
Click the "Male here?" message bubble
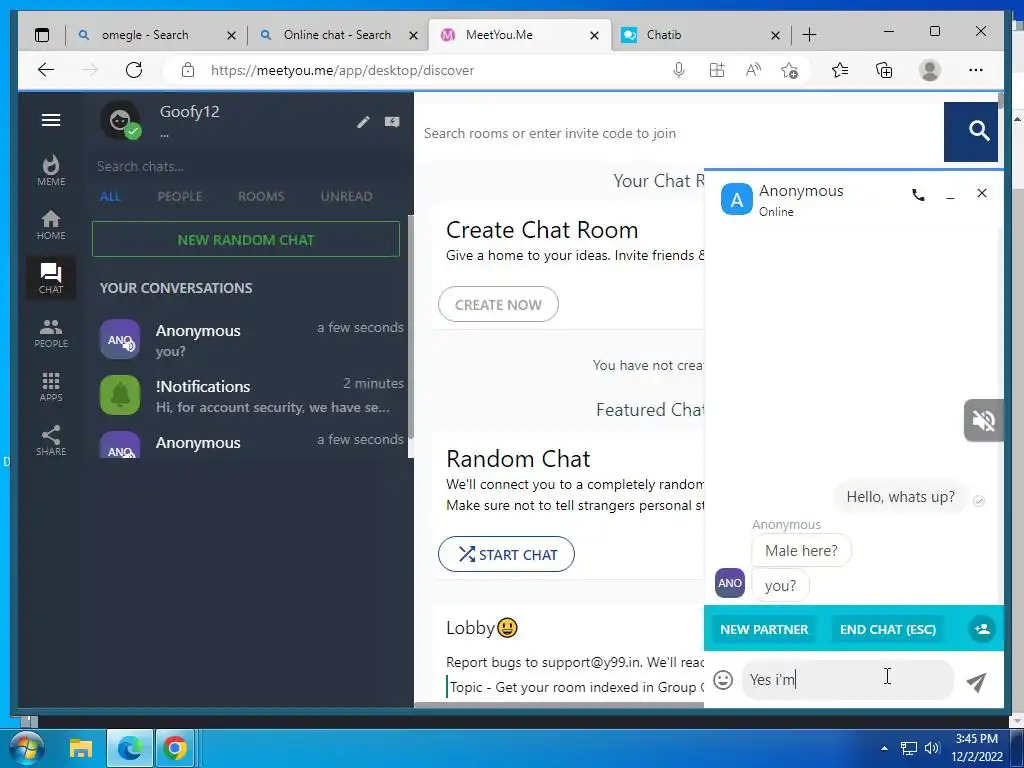coord(801,551)
